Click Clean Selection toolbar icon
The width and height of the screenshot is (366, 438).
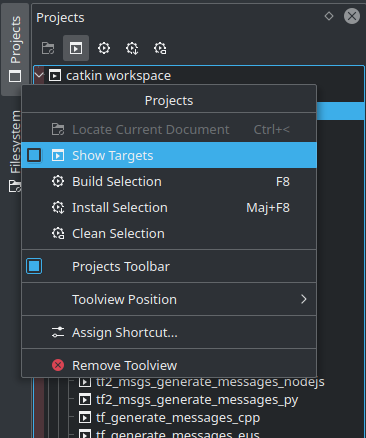click(160, 48)
